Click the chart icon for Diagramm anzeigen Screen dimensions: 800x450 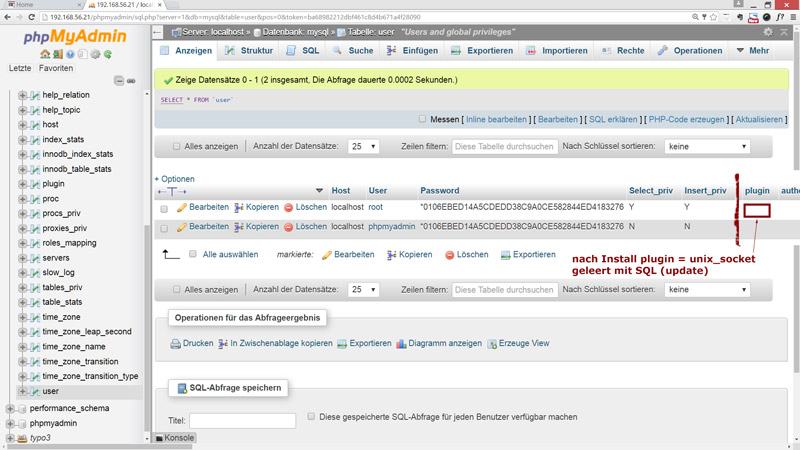pyautogui.click(x=402, y=344)
